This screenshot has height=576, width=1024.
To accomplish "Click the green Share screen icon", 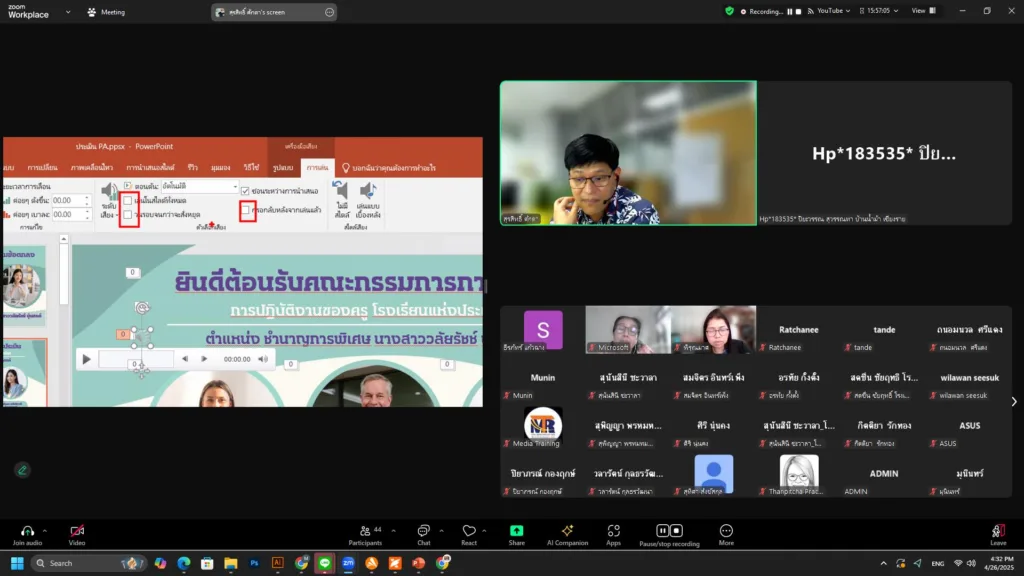I will pos(516,531).
